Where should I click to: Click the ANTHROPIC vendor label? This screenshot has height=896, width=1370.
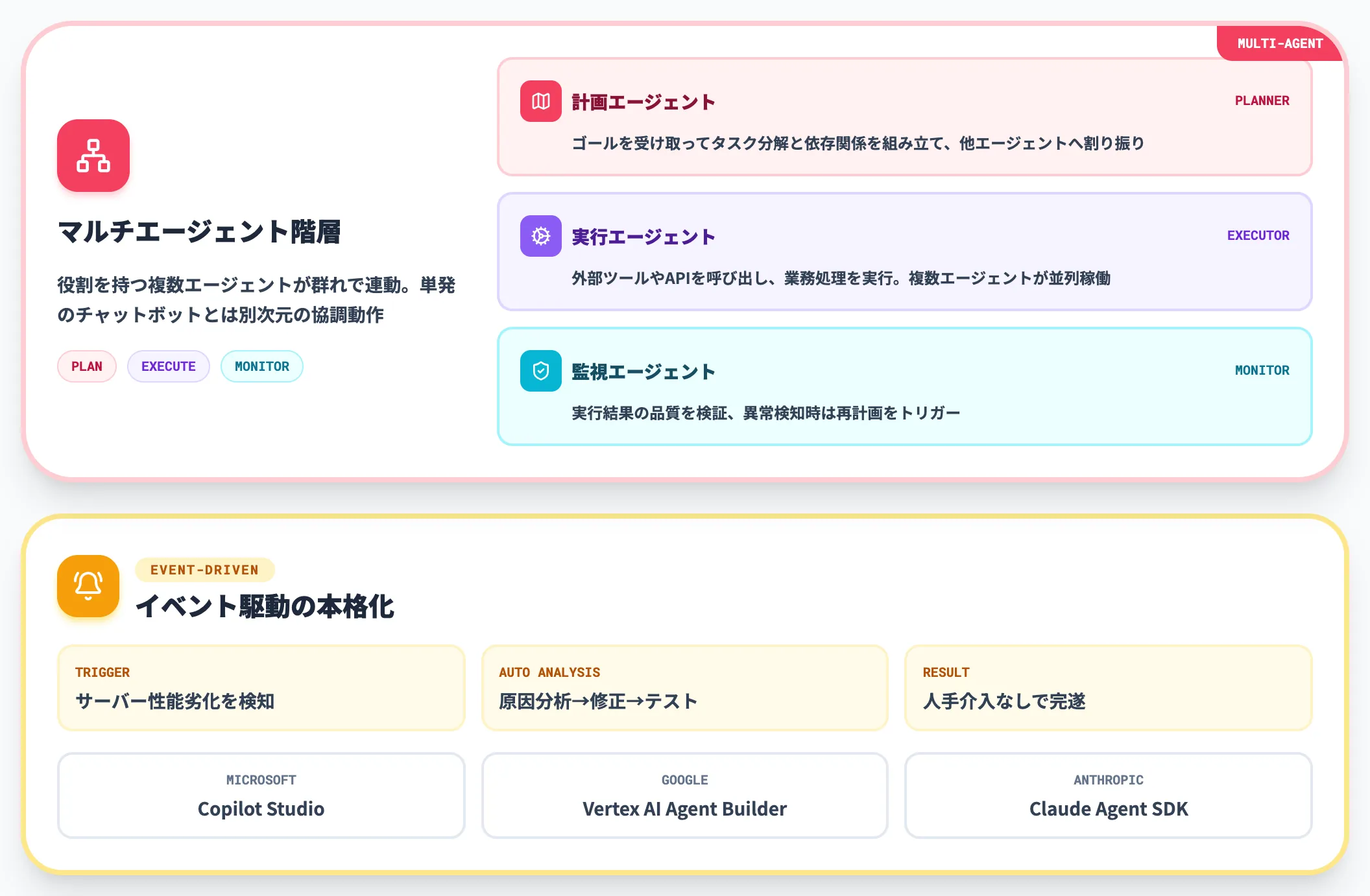tap(1109, 780)
